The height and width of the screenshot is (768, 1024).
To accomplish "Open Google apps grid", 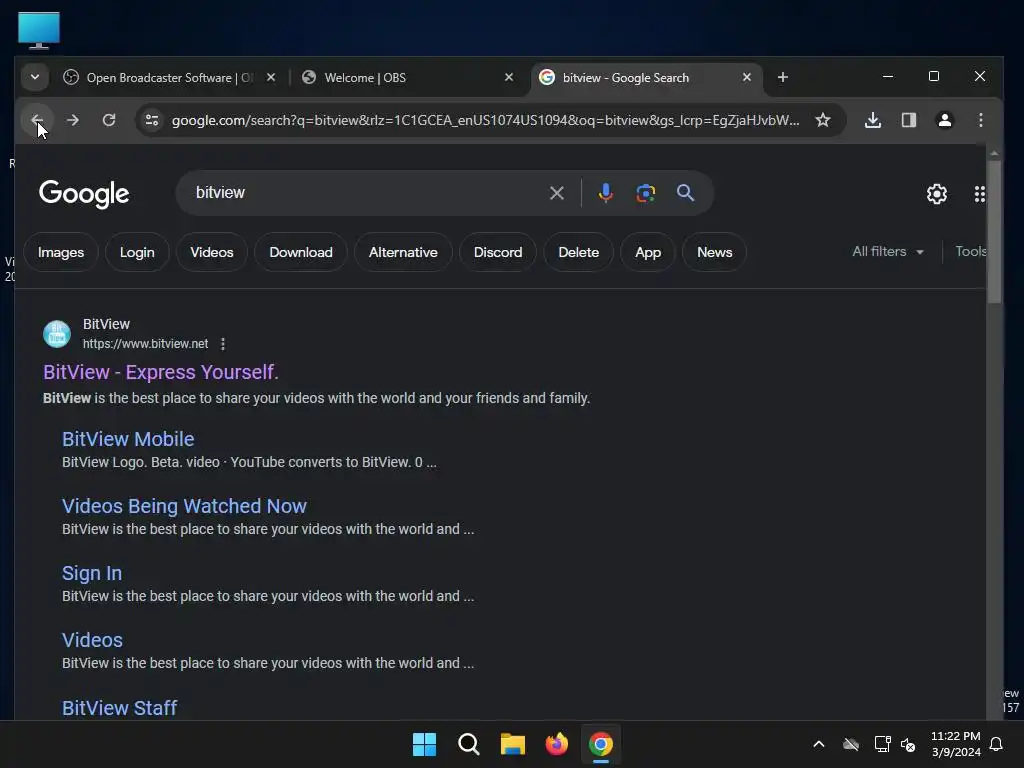I will 980,194.
